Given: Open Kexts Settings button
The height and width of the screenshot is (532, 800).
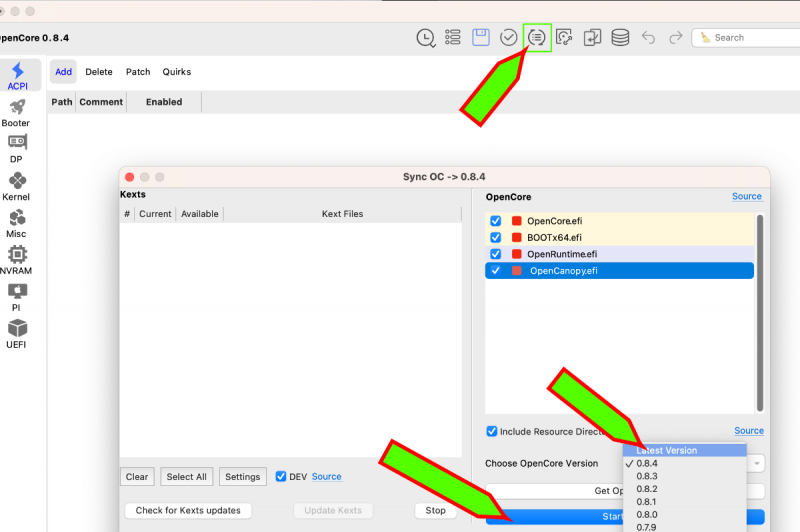Looking at the screenshot, I should pyautogui.click(x=242, y=477).
